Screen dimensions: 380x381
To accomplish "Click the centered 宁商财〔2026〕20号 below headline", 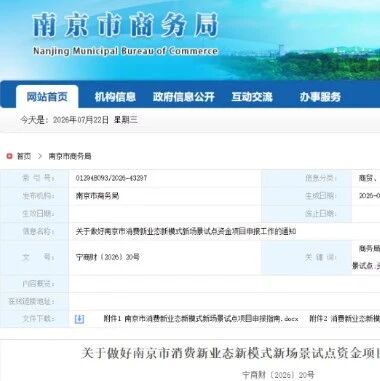I will click(x=278, y=375).
